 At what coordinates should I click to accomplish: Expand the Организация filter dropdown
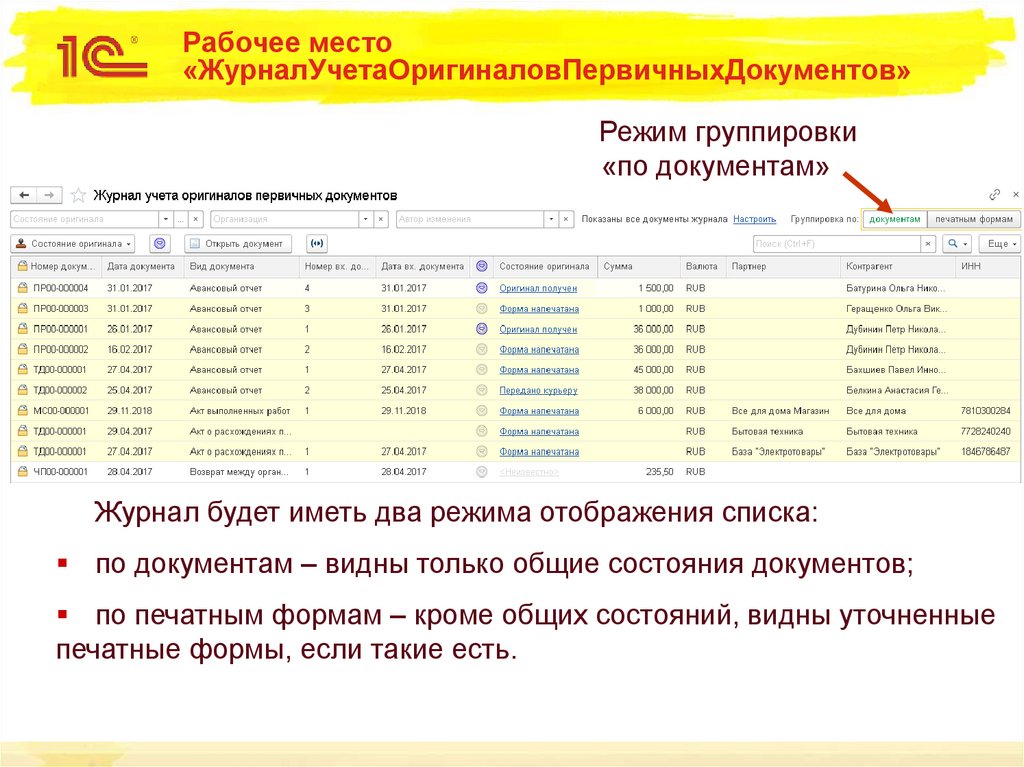tap(366, 219)
